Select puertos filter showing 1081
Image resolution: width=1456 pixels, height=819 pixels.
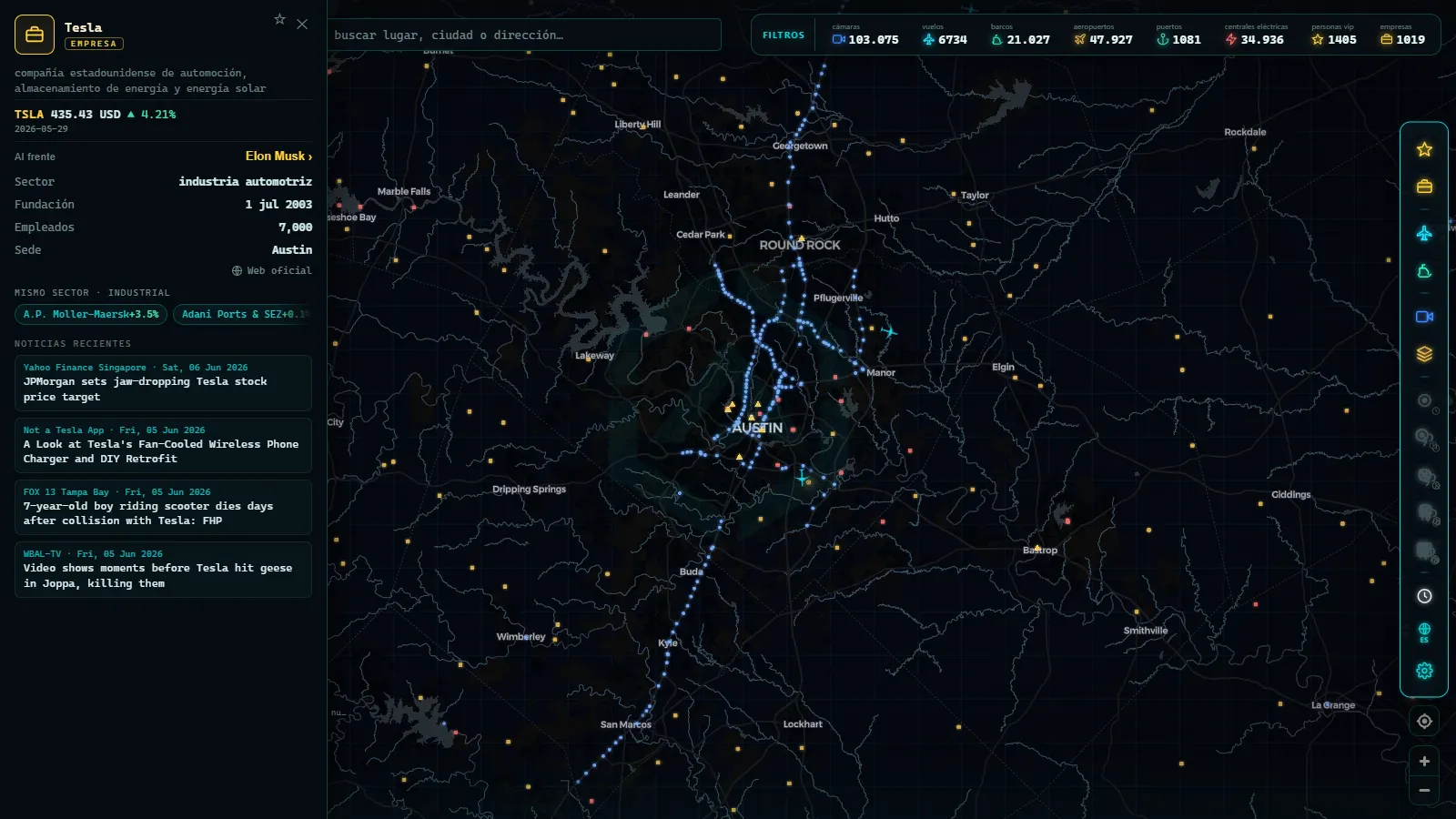(1178, 35)
